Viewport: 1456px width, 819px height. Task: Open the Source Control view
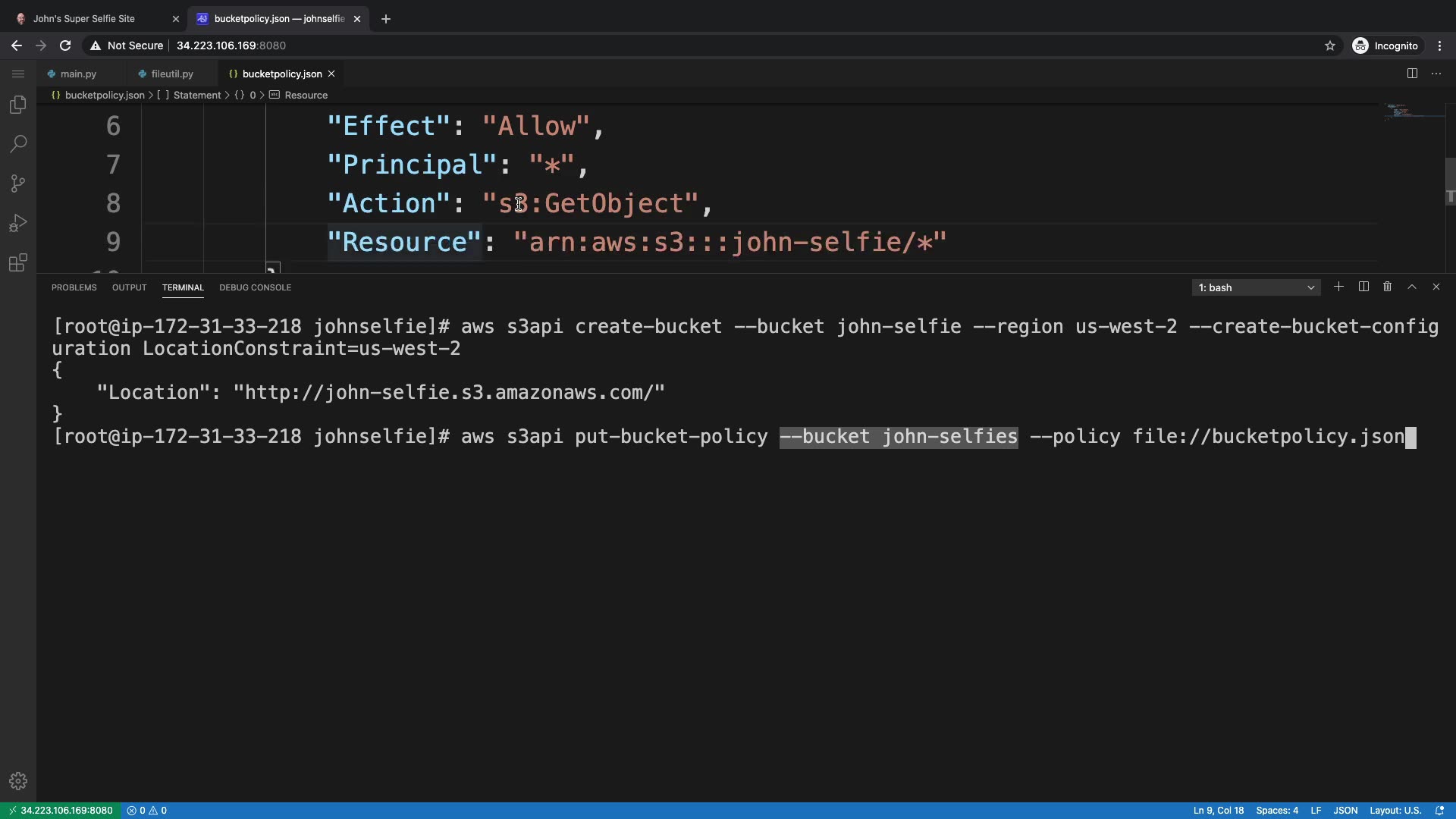click(x=18, y=184)
